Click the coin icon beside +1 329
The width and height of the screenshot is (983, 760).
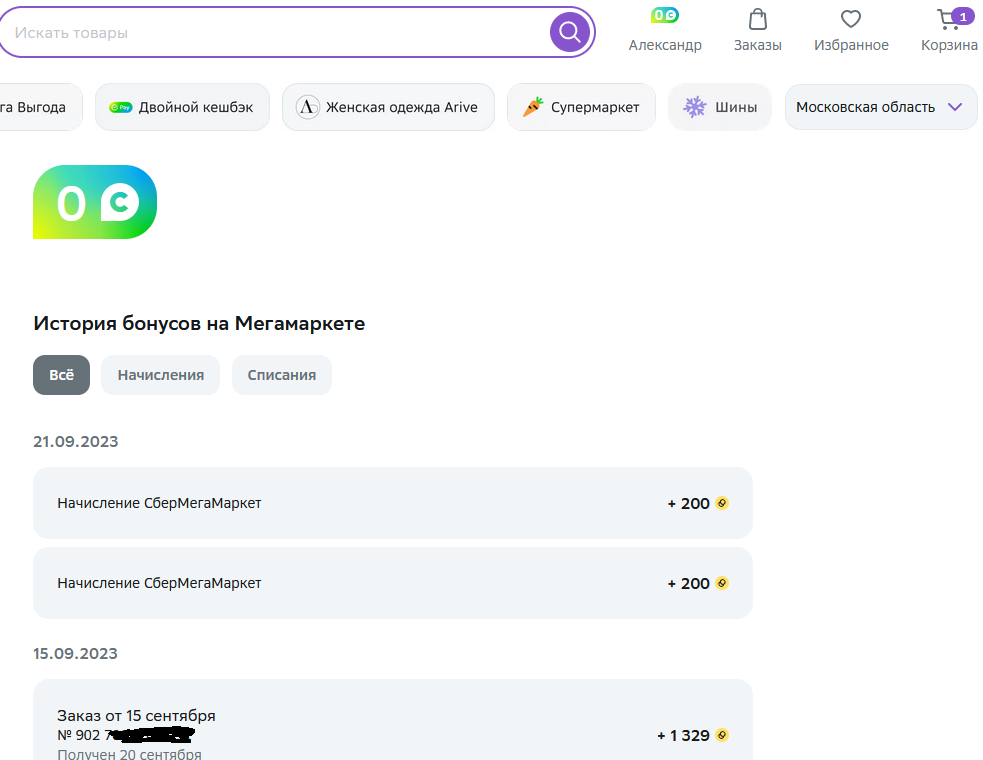722,735
